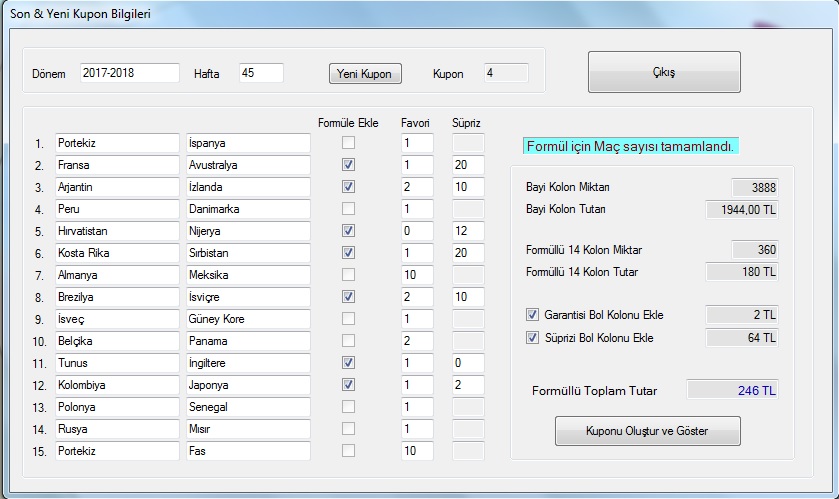Click the Bayi Kolon Tutarı value 1944,00 TL
This screenshot has height=499, width=839.
click(x=742, y=210)
